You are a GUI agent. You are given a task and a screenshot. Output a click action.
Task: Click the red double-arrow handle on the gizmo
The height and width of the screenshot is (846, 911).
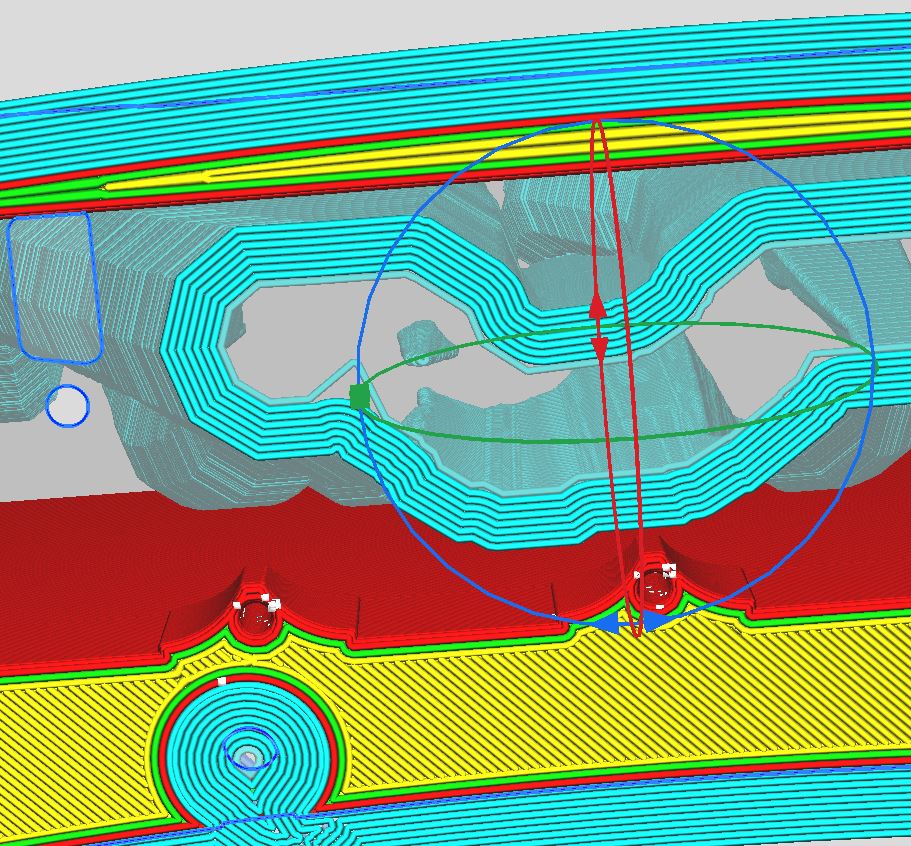(x=598, y=328)
